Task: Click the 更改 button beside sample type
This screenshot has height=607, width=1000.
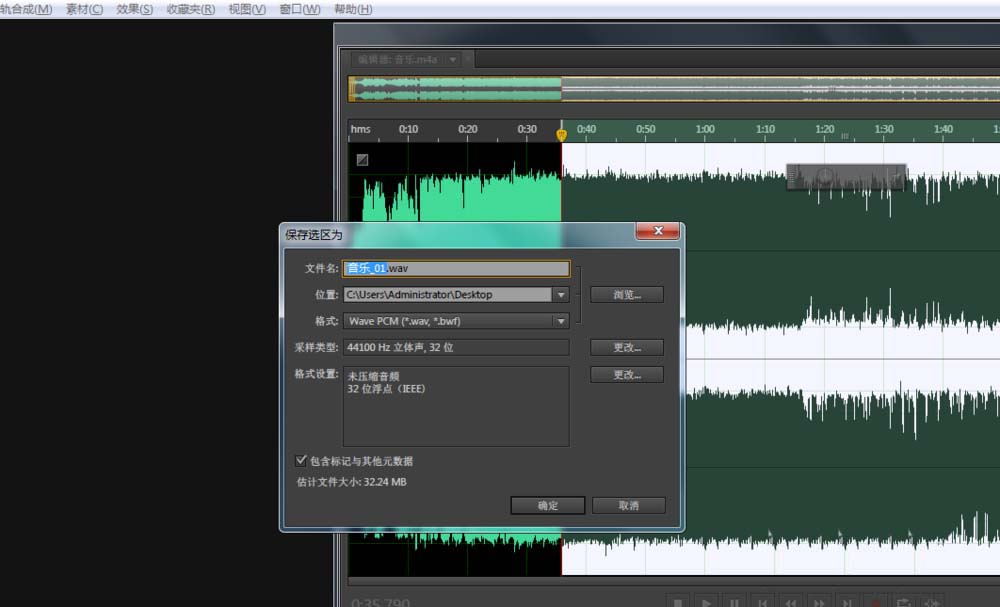Action: click(x=627, y=347)
